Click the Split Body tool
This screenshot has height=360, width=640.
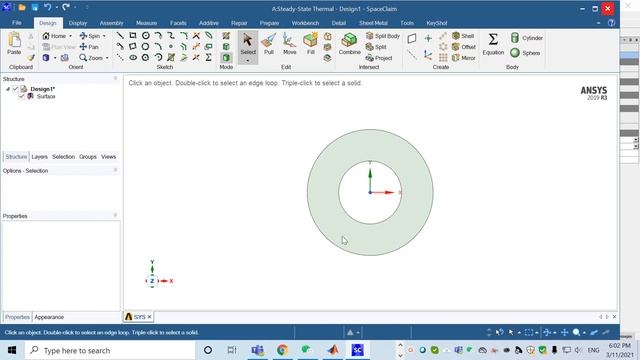[382, 36]
